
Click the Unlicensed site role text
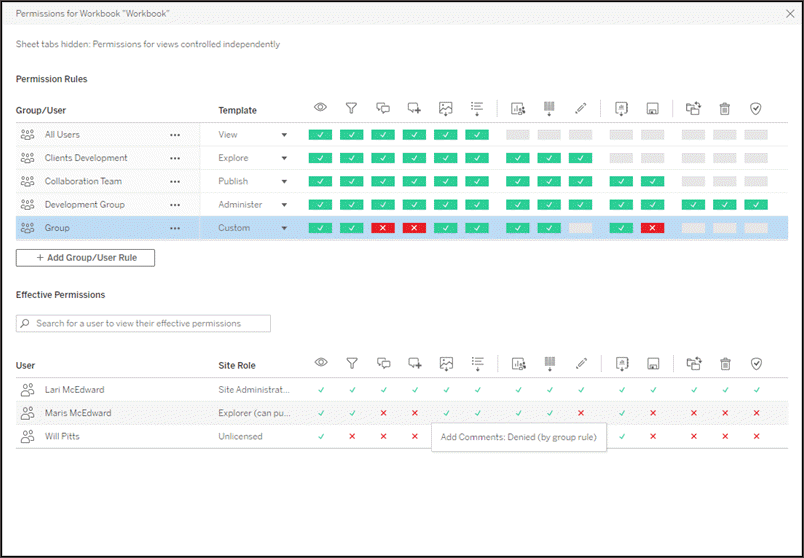pos(240,436)
